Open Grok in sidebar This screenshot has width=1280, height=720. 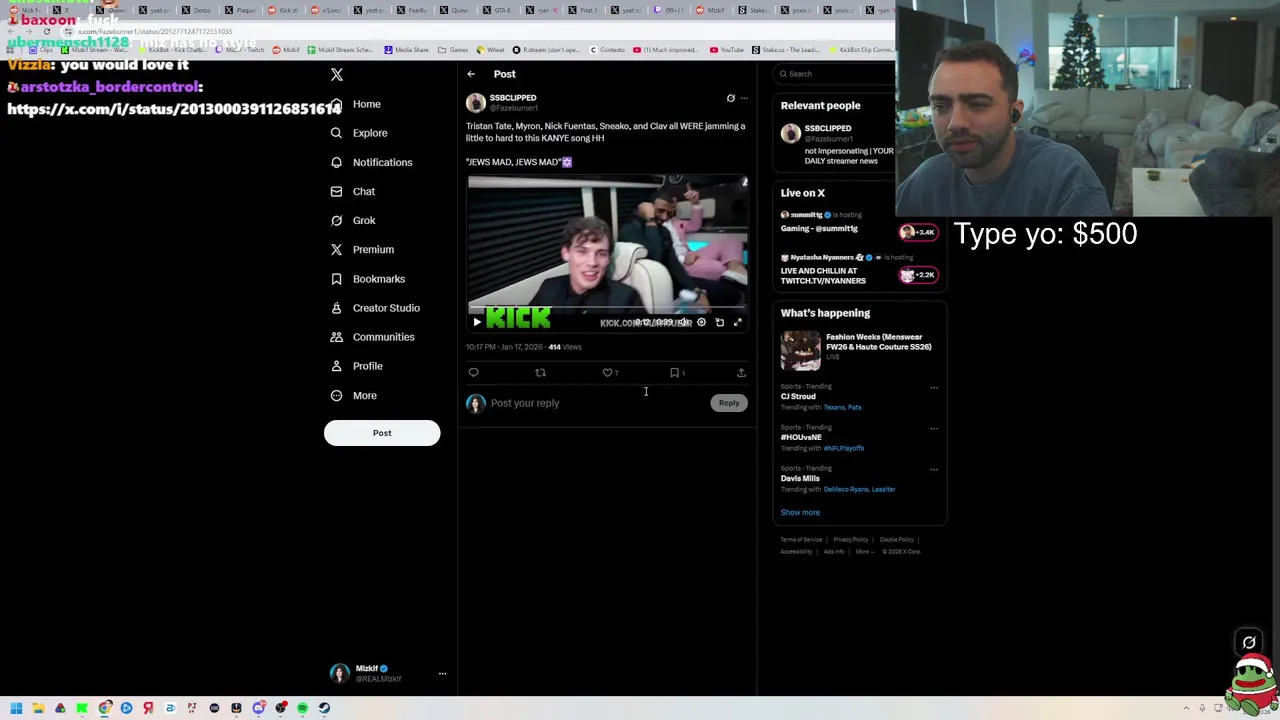pyautogui.click(x=352, y=220)
